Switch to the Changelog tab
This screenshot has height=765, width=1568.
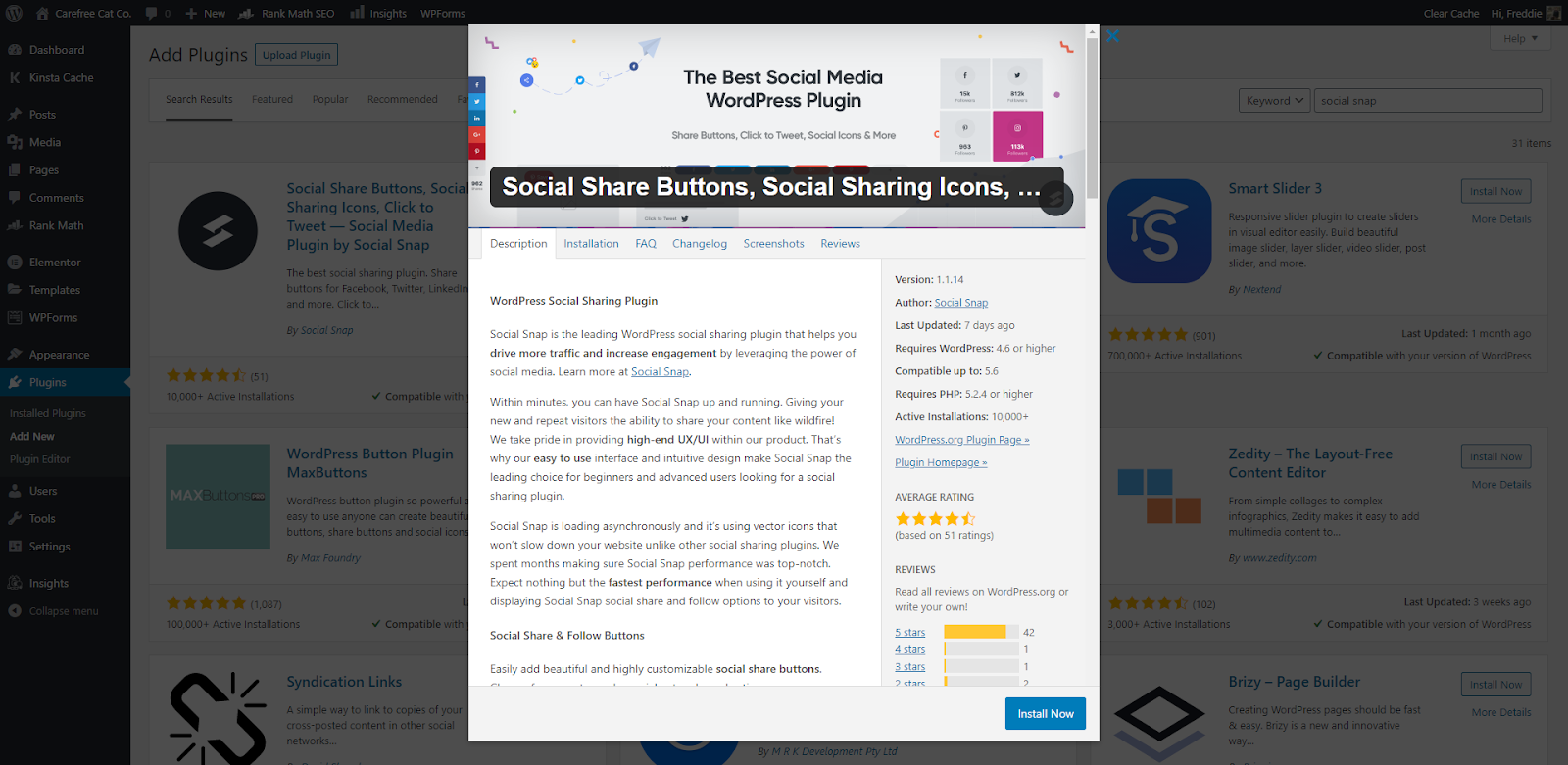pos(700,244)
